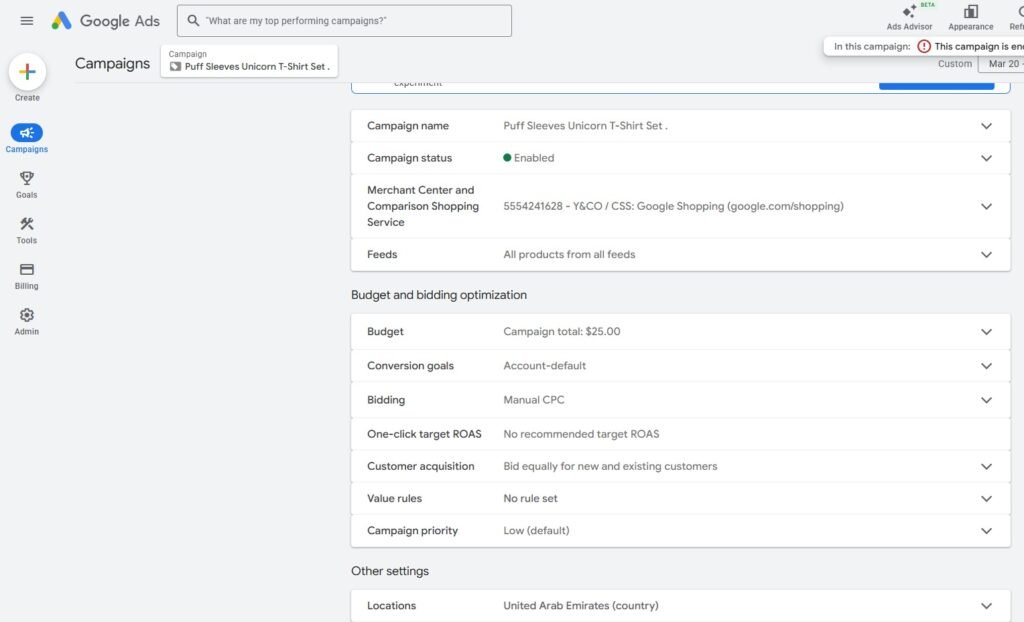Image resolution: width=1024 pixels, height=622 pixels.
Task: Open the campaign selector Puff Sleeves Unicorn
Action: pyautogui.click(x=249, y=61)
